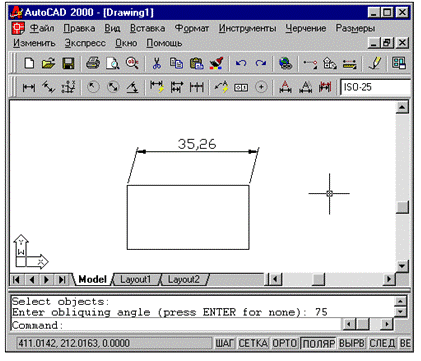Image resolution: width=421 pixels, height=361 pixels.
Task: Click the Dimension Edit icon
Action: [285, 87]
